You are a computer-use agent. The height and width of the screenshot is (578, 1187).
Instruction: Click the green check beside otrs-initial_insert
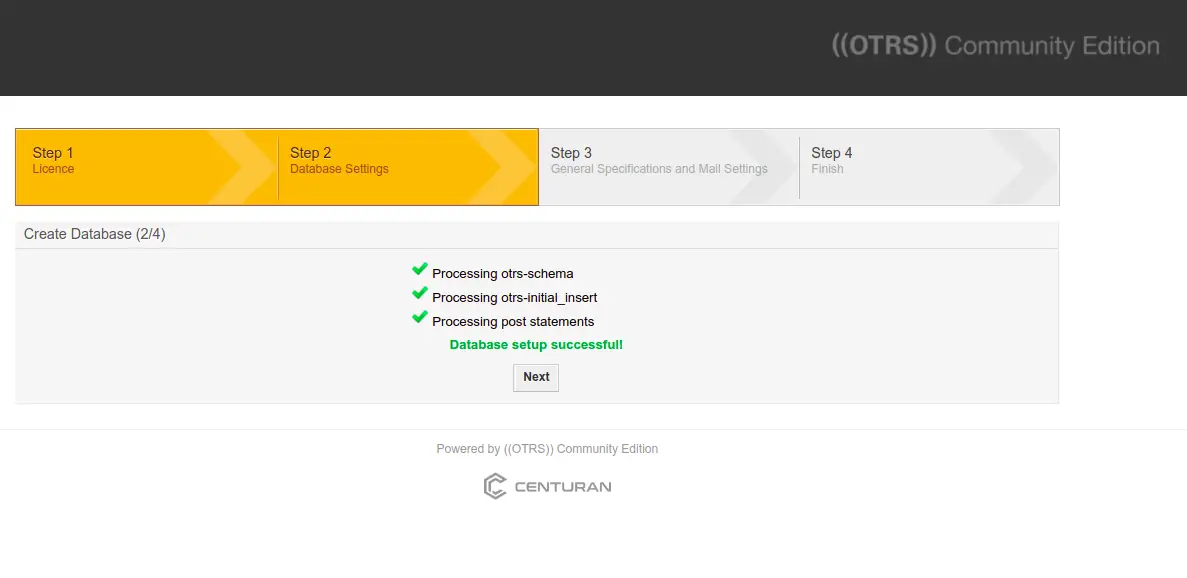(x=420, y=294)
